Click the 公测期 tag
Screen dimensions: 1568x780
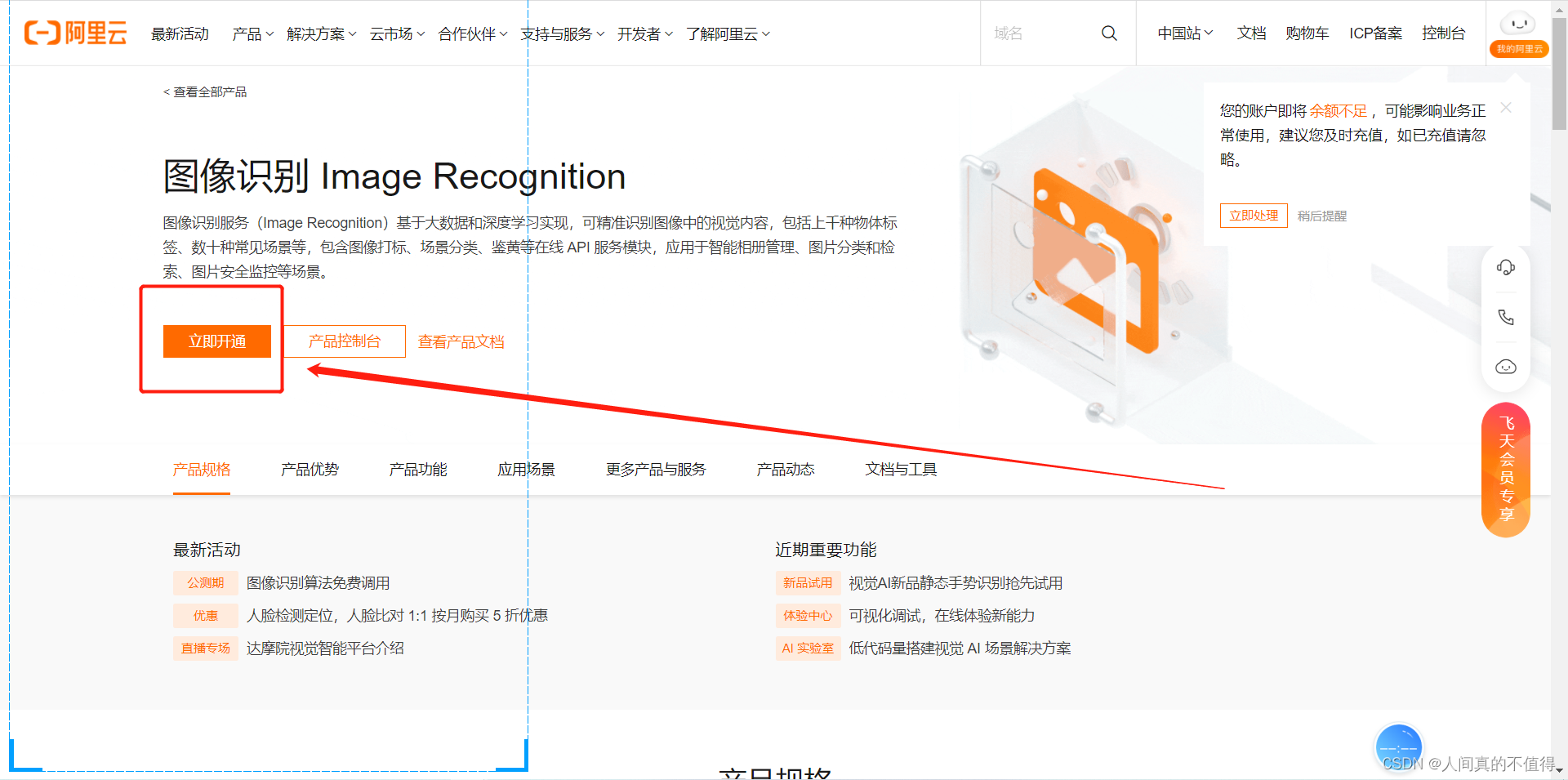click(206, 583)
